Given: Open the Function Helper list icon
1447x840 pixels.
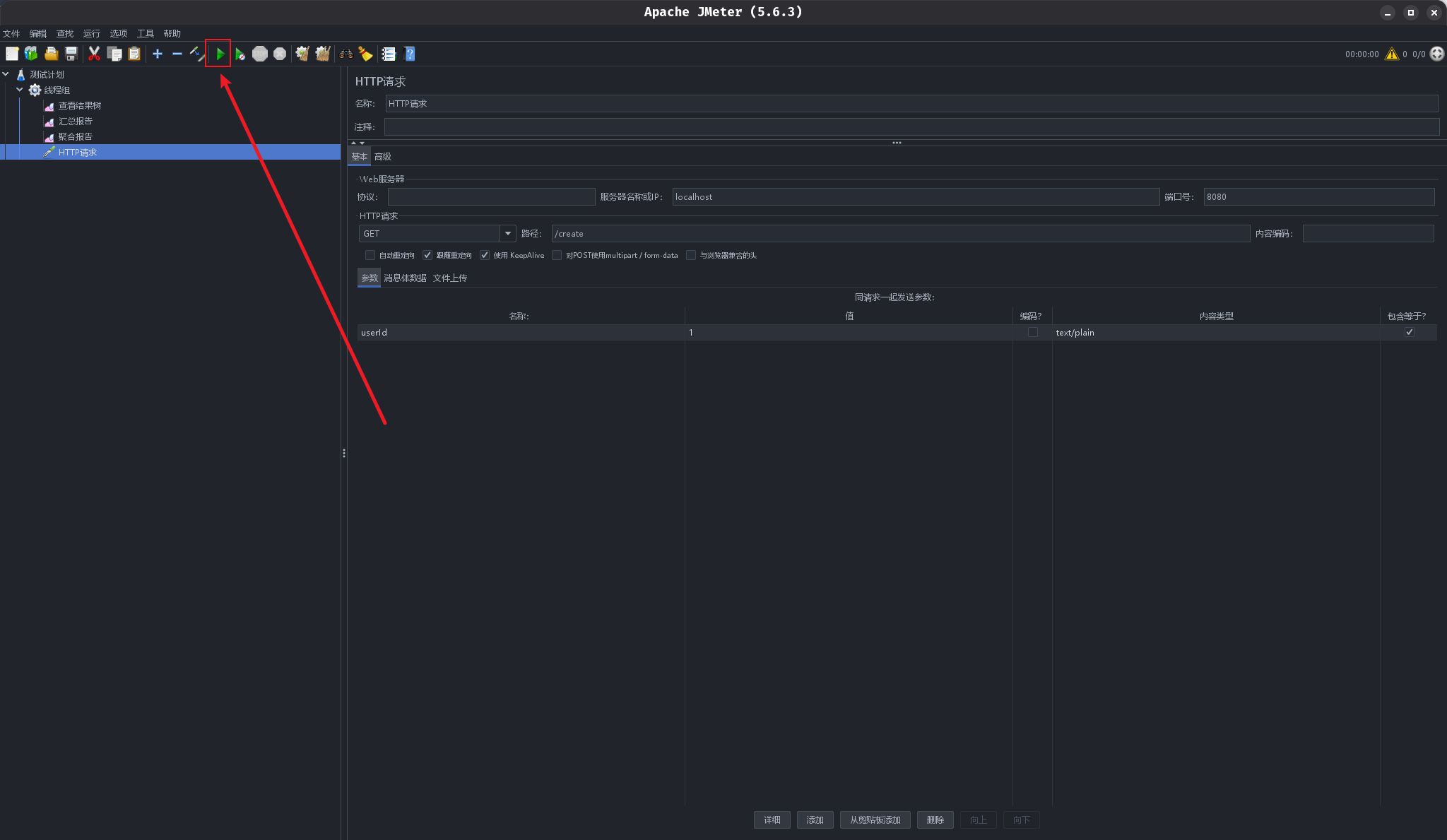Looking at the screenshot, I should 389,54.
